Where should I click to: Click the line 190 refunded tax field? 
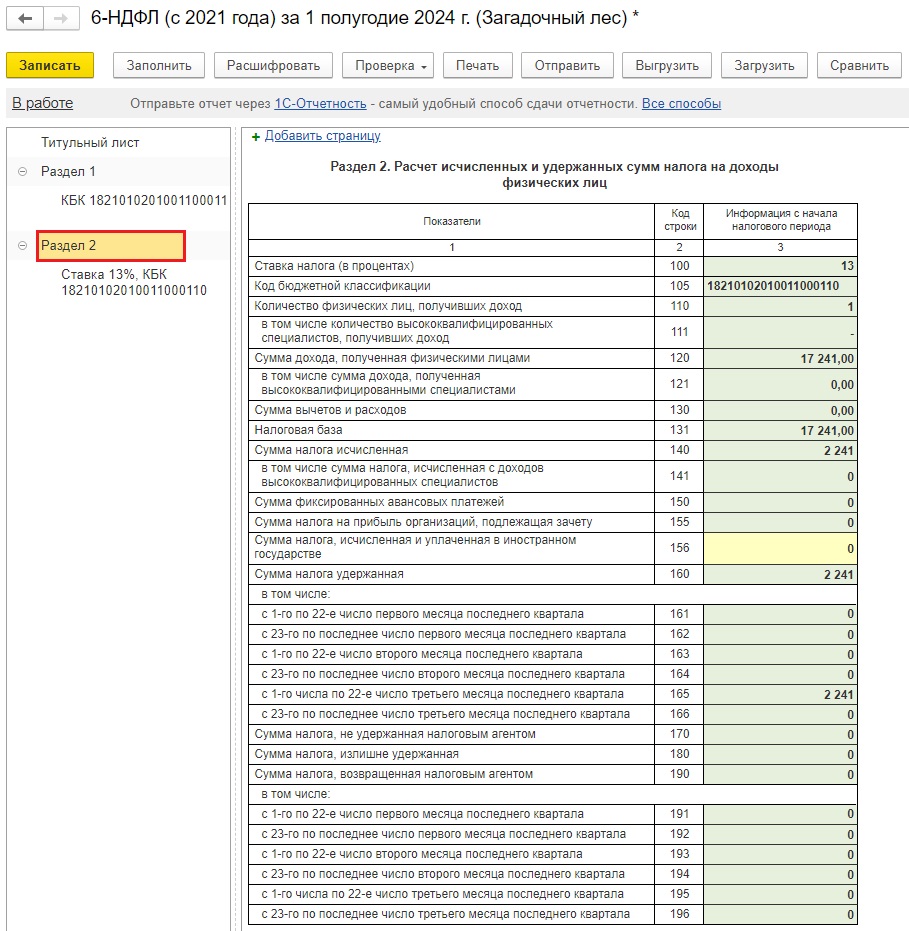780,774
